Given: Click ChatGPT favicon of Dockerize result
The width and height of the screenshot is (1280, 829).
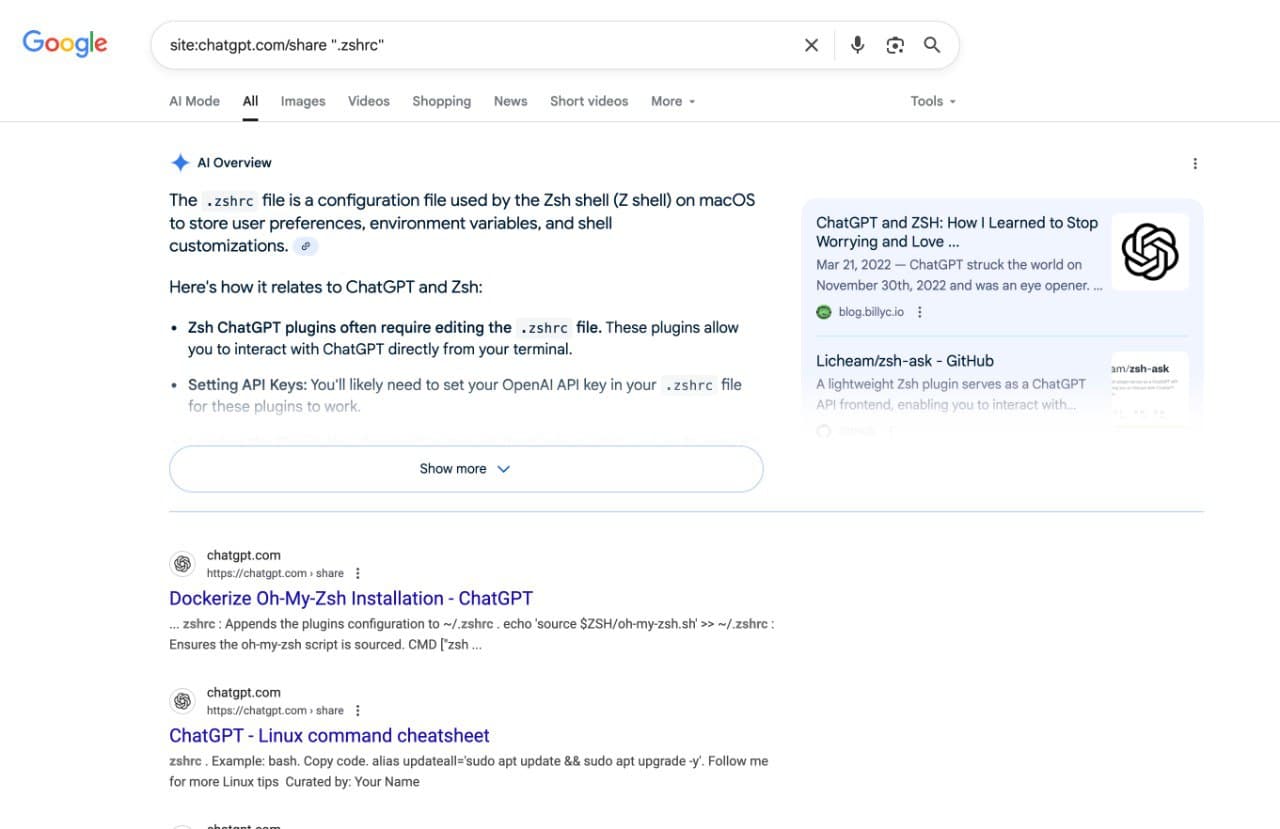Looking at the screenshot, I should (182, 564).
